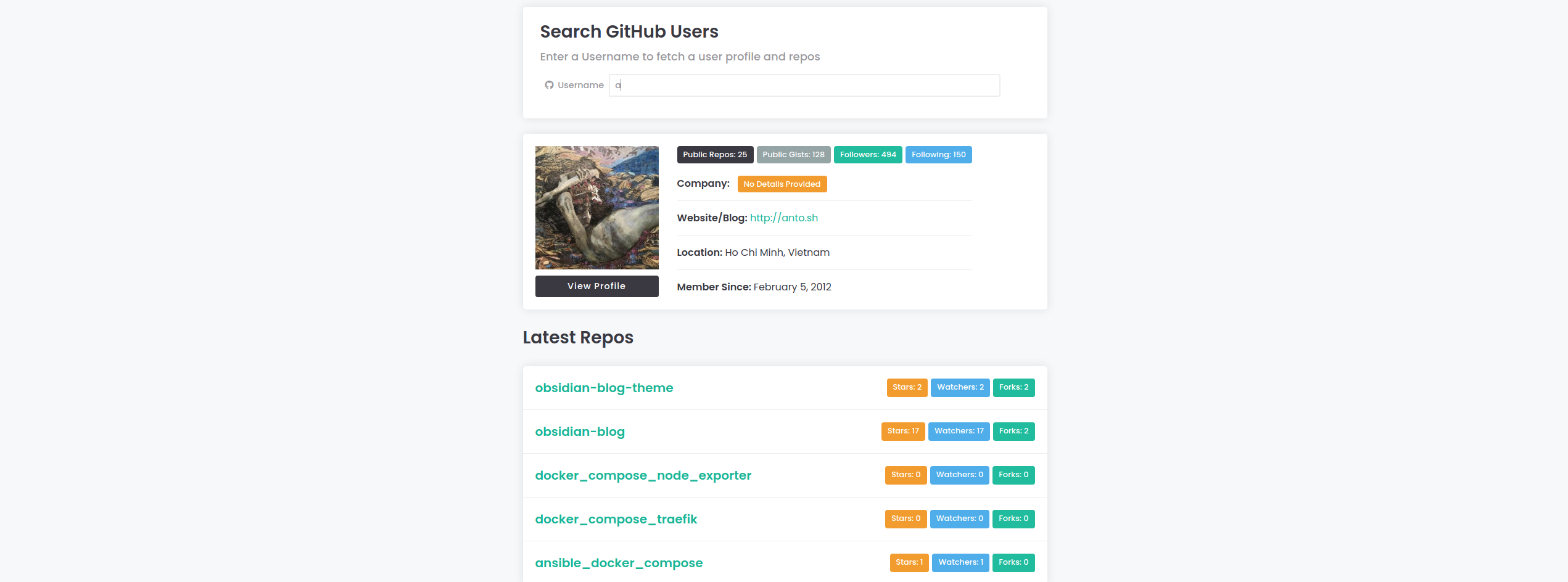Select the Username input field

pos(802,85)
